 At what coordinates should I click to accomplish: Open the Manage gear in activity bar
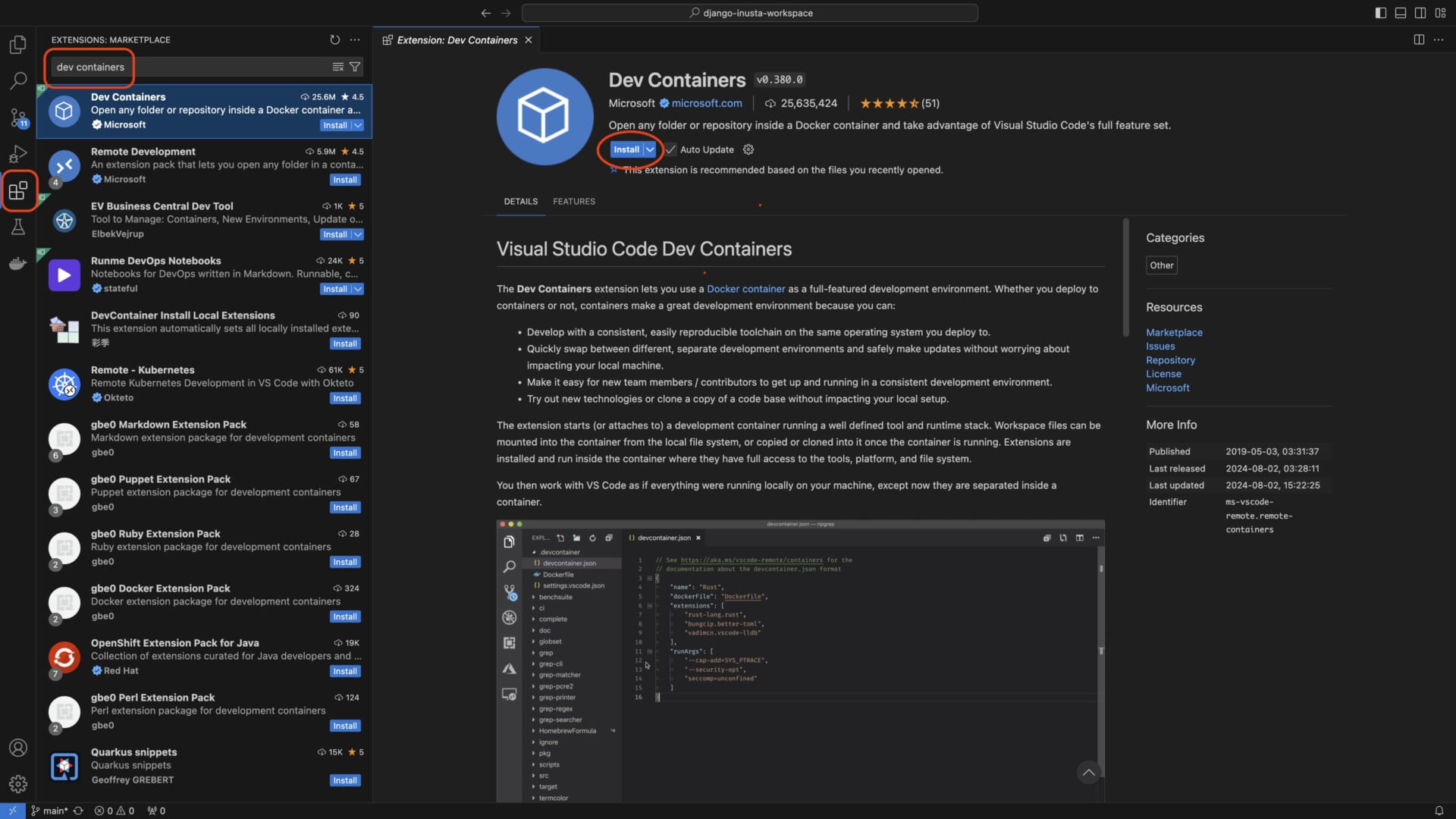coord(18,784)
